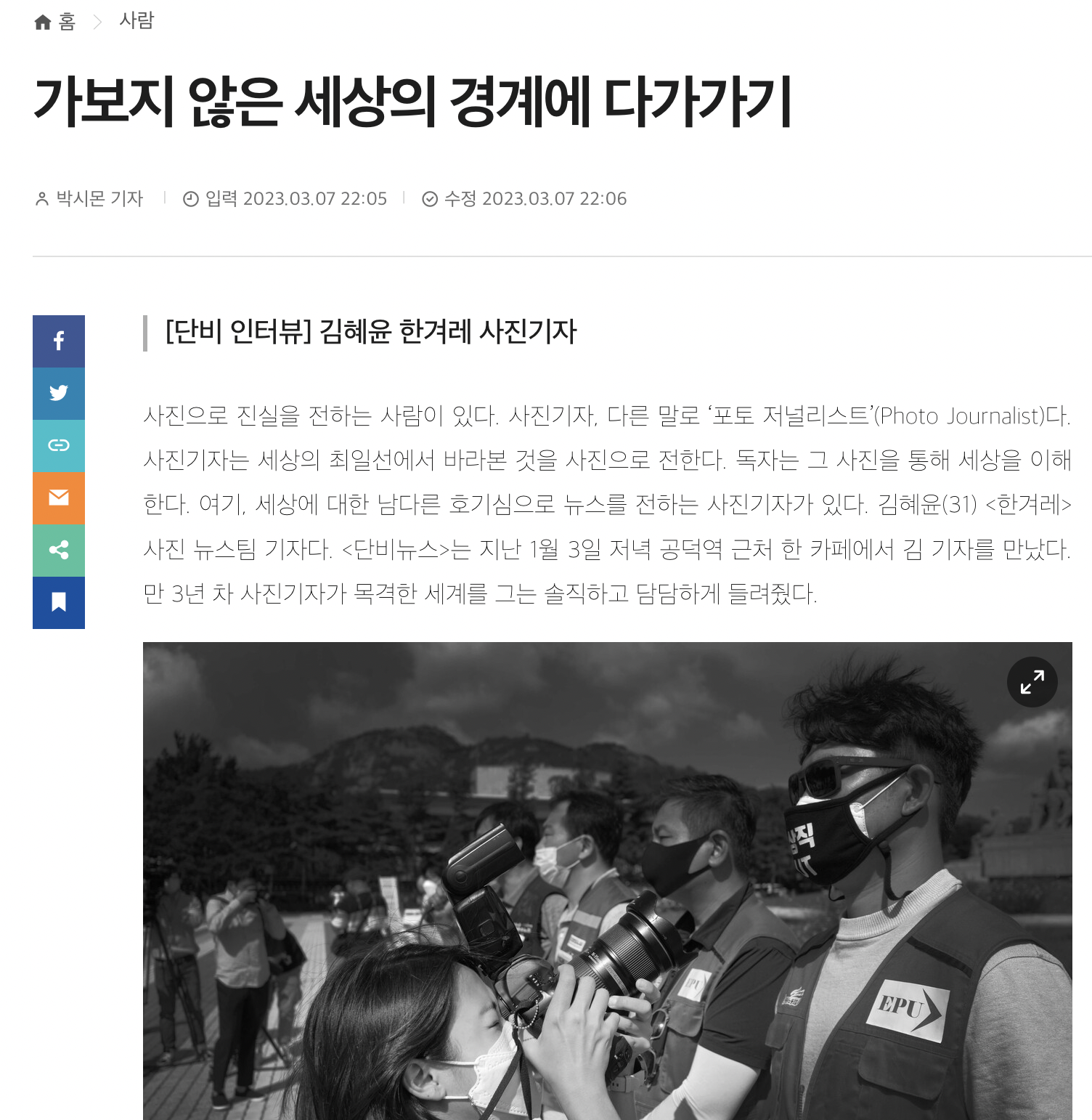Click the reporter person icon

42,198
